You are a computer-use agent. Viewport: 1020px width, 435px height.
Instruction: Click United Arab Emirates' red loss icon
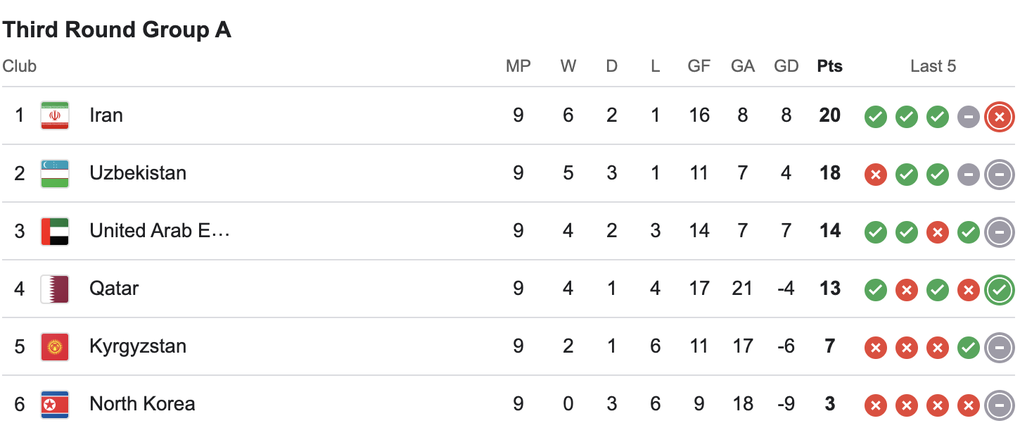(x=937, y=232)
